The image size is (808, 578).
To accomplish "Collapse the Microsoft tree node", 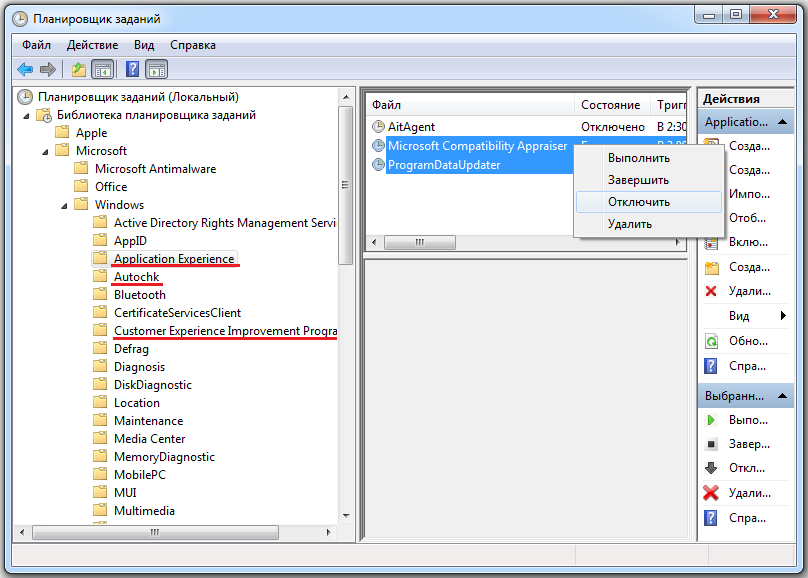I will (45, 152).
